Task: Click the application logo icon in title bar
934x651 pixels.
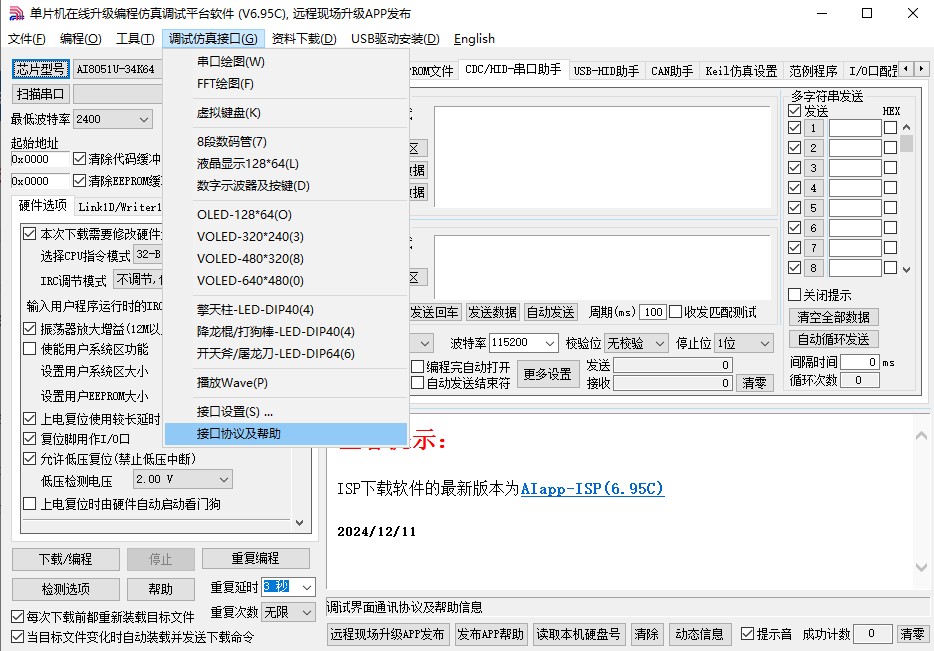Action: pyautogui.click(x=16, y=13)
